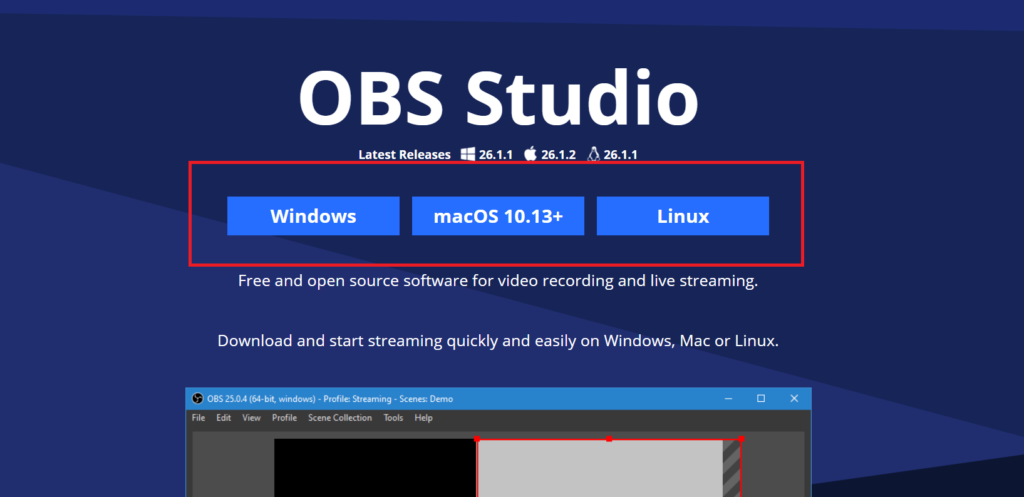Select the macOS release version 26.1.2 text
This screenshot has height=497, width=1024.
point(558,155)
